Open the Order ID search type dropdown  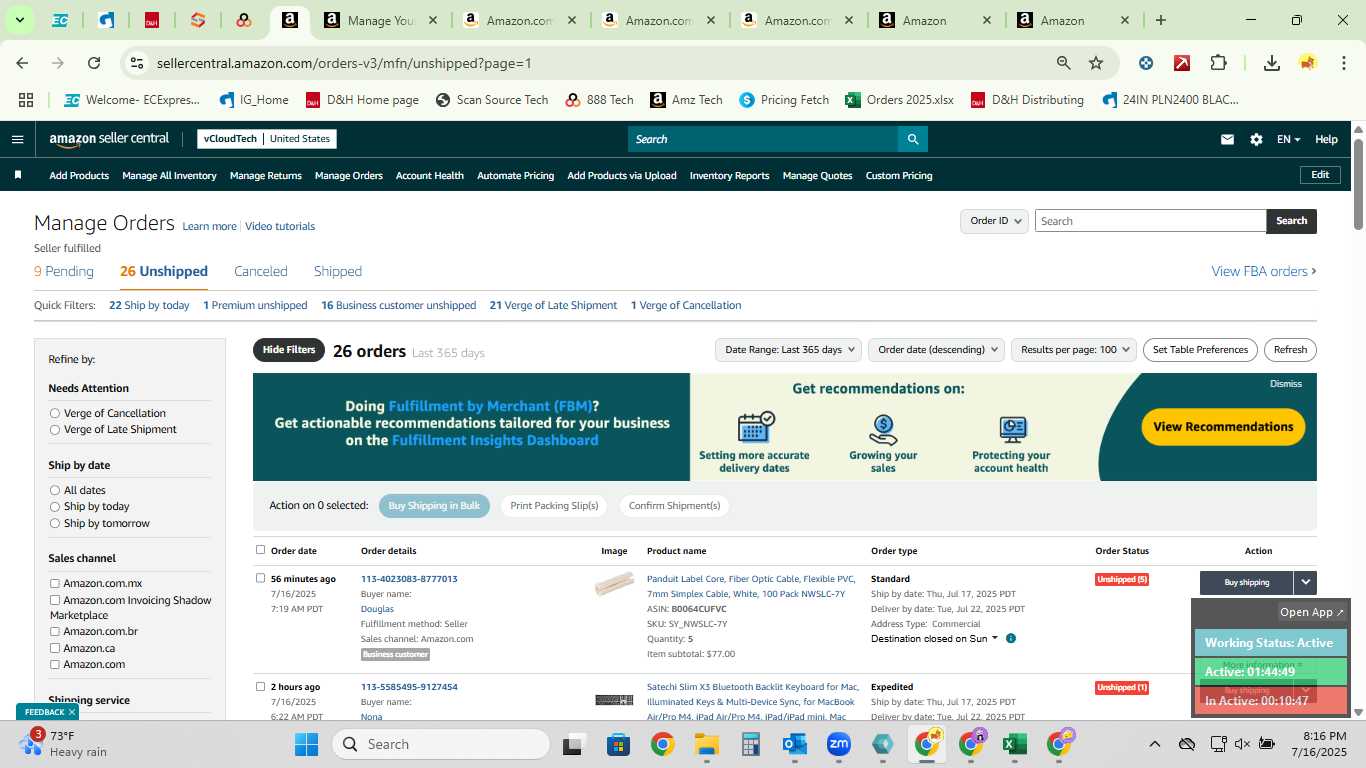[994, 221]
